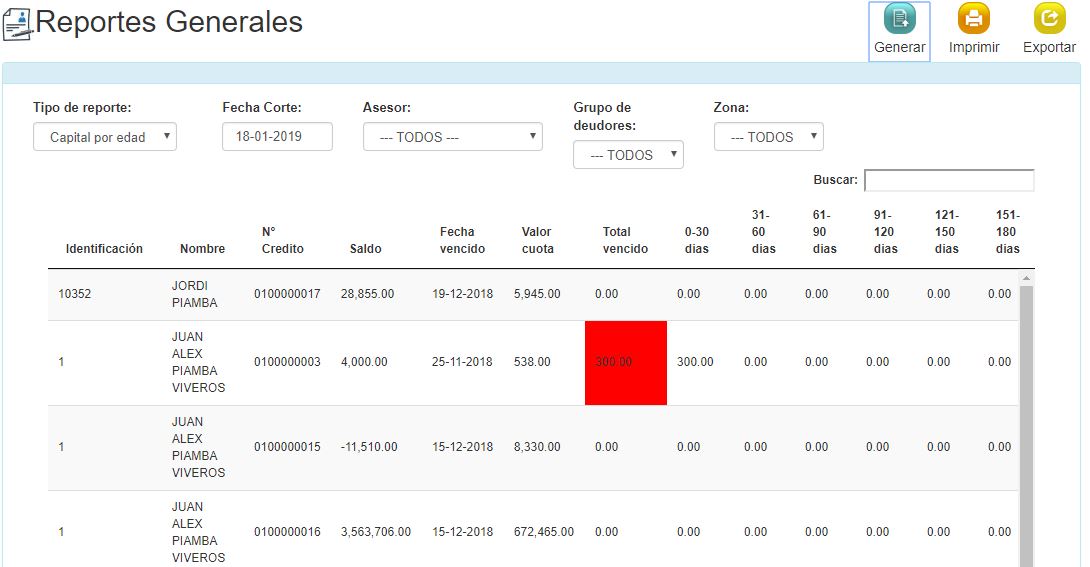Screen dimensions: 1090x567
Task: Focus the Buscar search box
Action: [948, 180]
